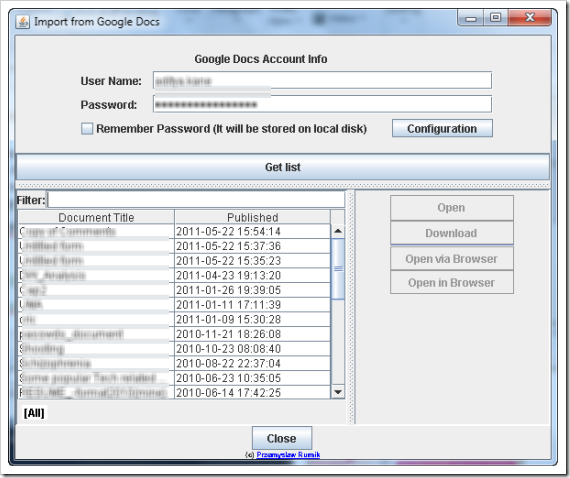
Task: Select the row published 2010-08-22 22:37:04
Action: 174,363
